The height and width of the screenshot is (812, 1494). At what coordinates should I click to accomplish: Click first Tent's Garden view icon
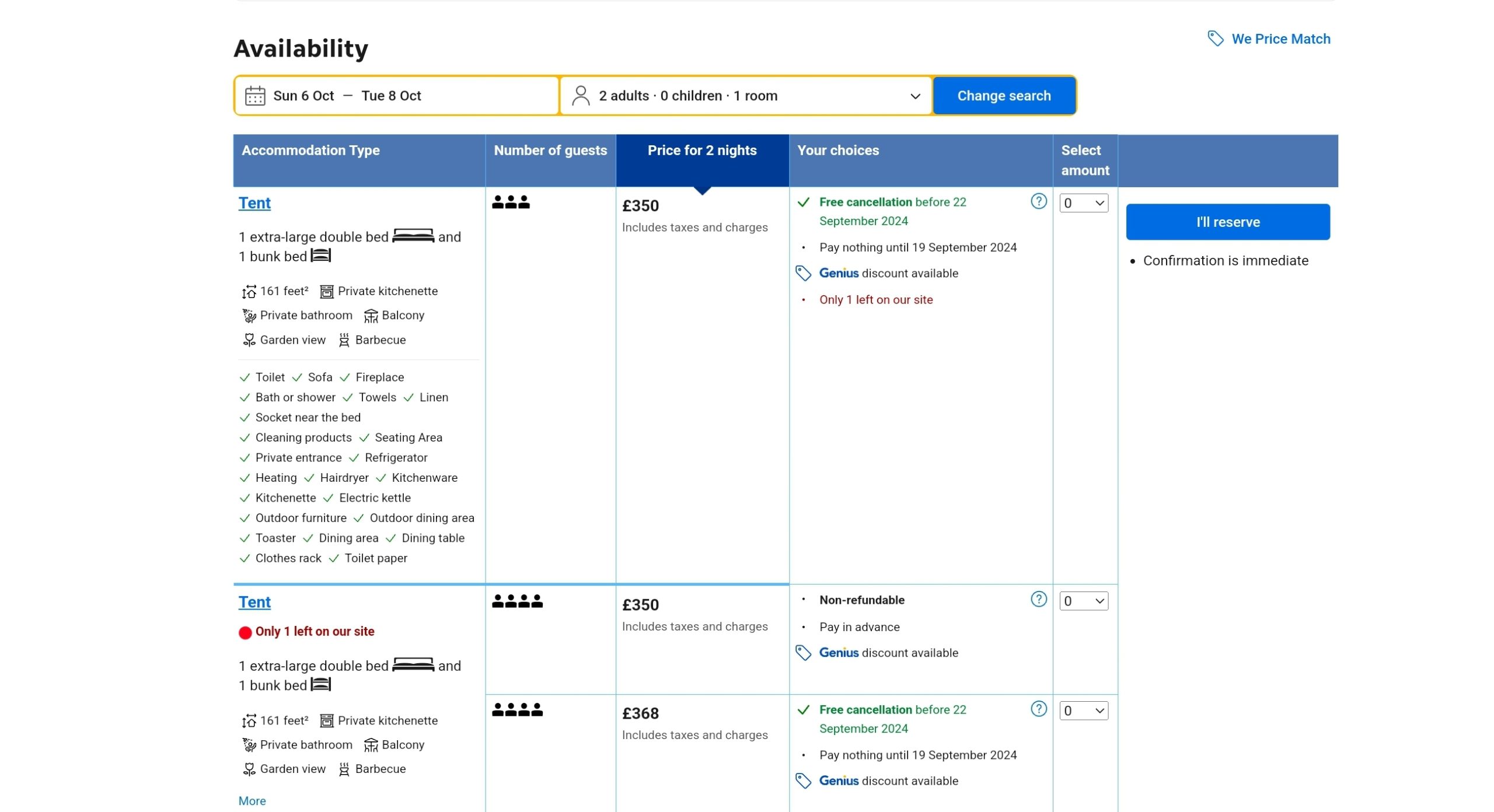tap(249, 340)
